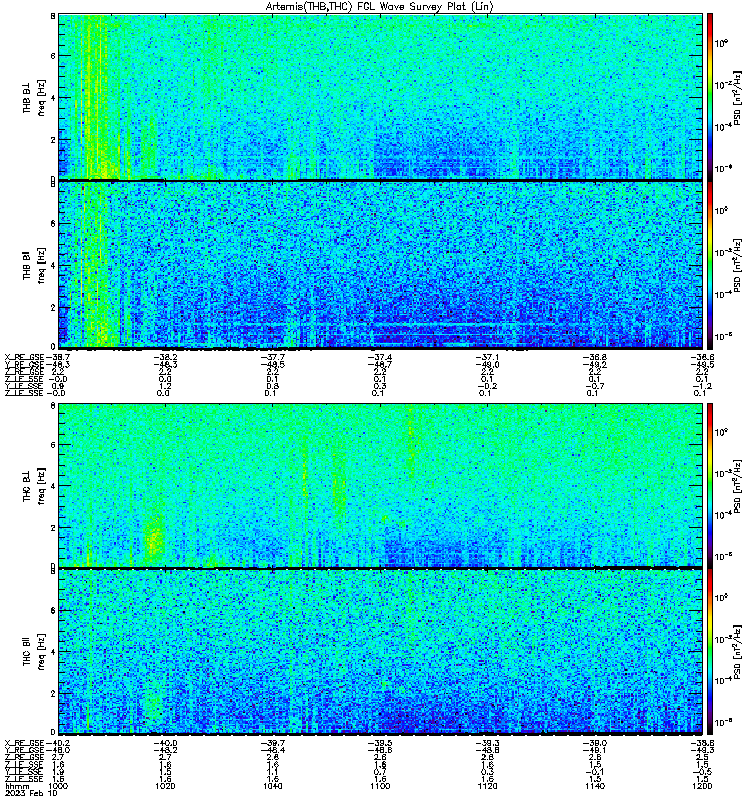
Task: Click the 'THB B⊥ freq [Hz]' axis label
Action: tap(34, 97)
